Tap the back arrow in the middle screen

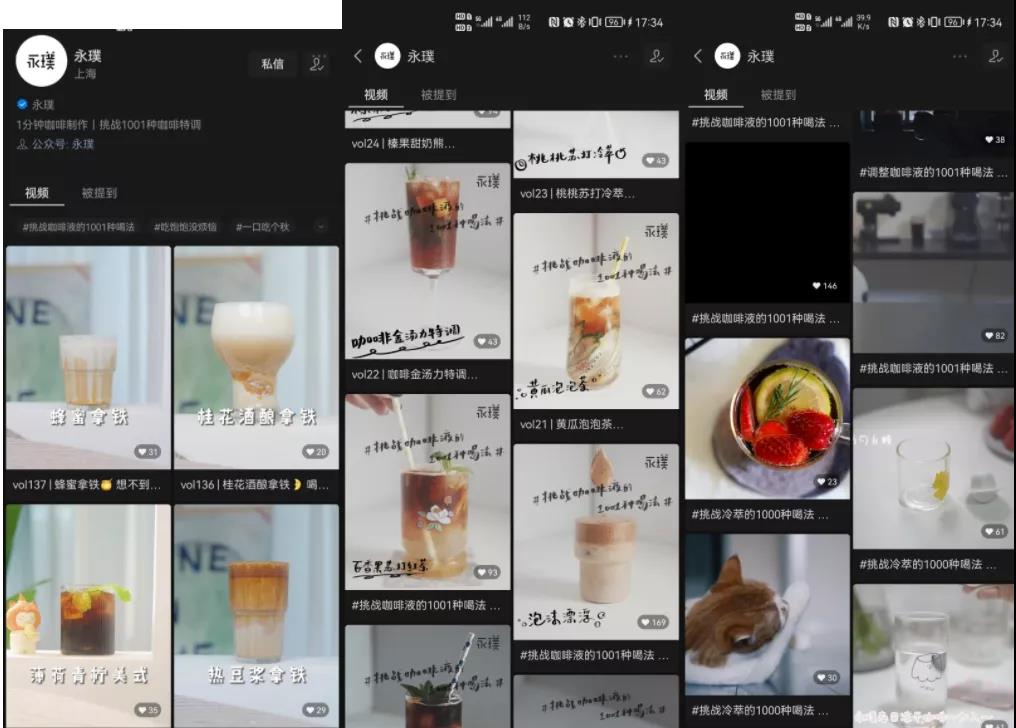(358, 57)
